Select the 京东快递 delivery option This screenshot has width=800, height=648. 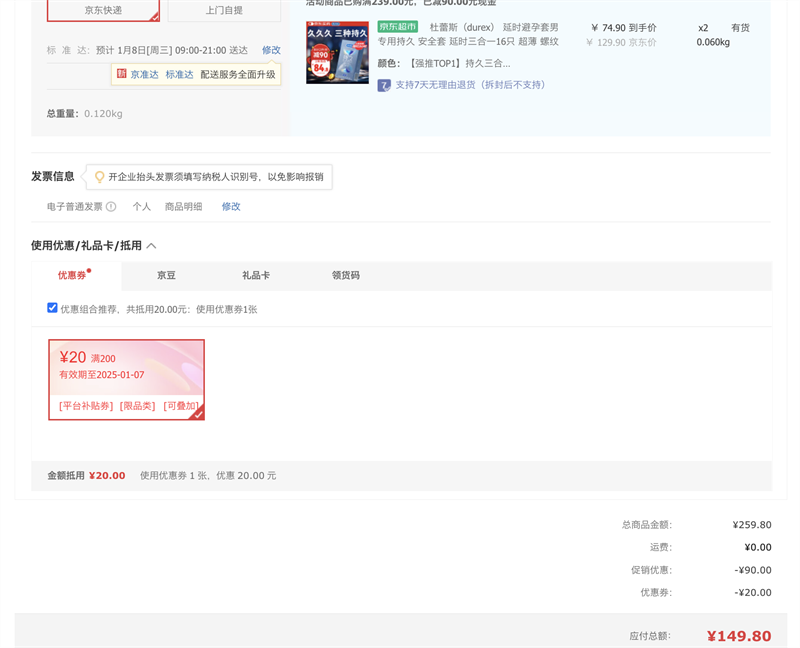[103, 10]
